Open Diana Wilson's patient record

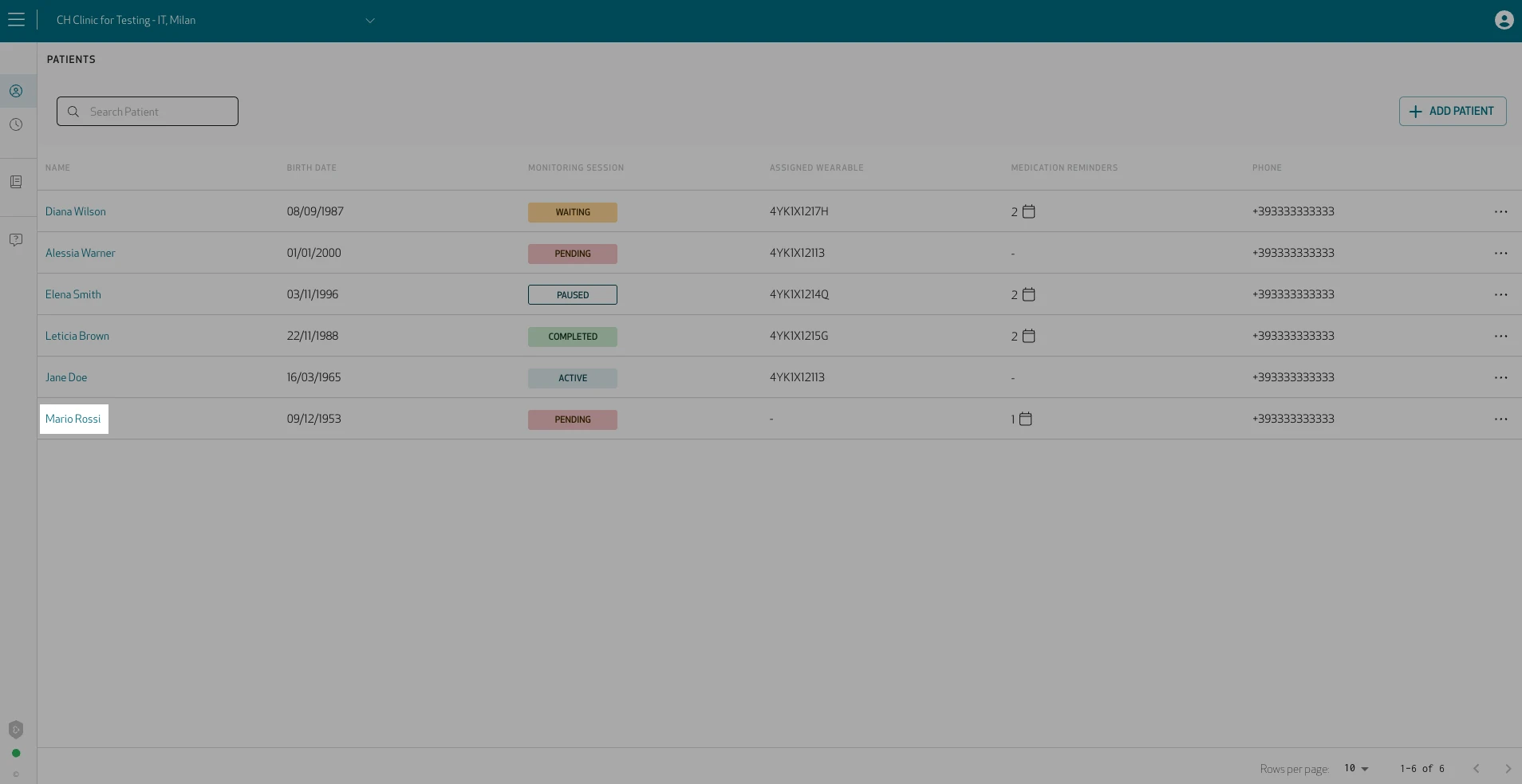(x=76, y=211)
